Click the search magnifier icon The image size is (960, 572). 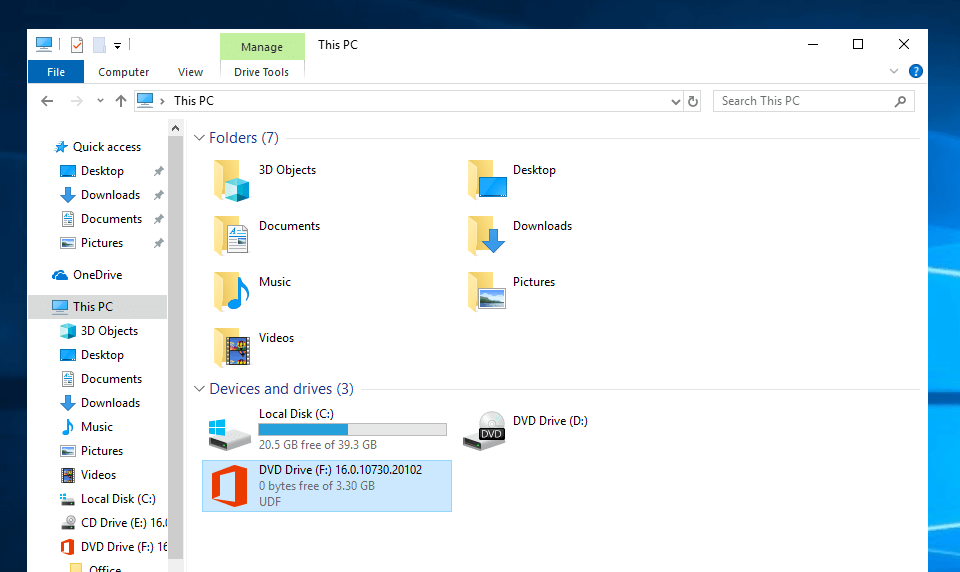tap(900, 101)
